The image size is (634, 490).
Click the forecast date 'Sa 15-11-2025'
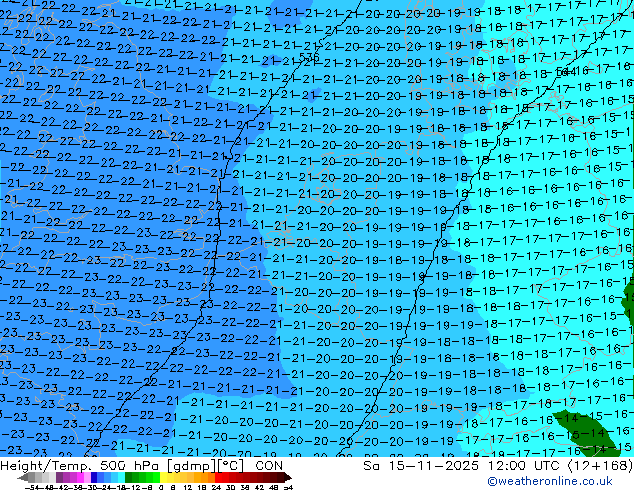coord(421,466)
